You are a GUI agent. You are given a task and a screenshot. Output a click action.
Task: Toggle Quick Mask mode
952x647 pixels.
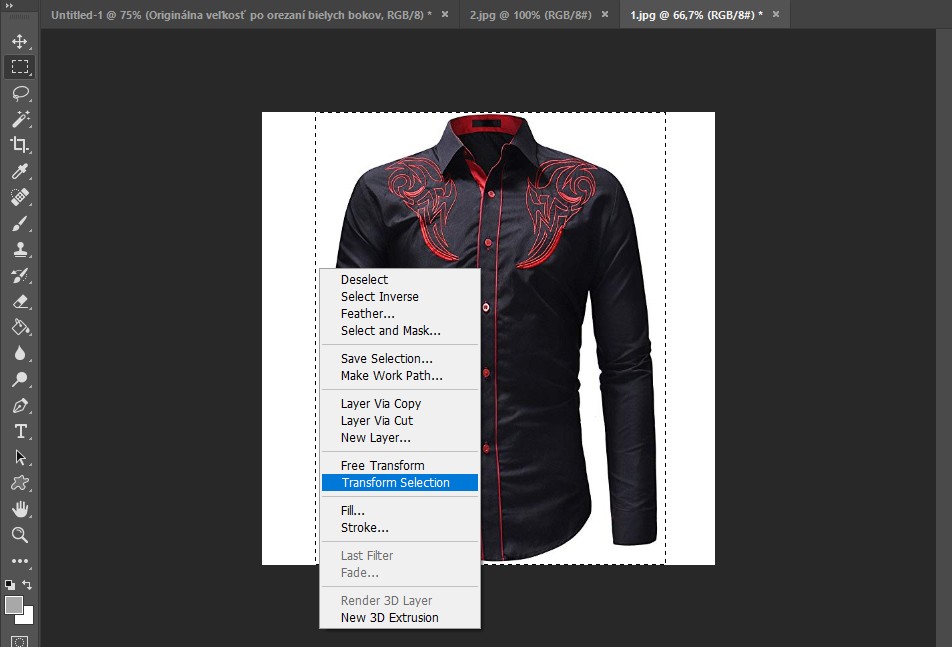(x=19, y=640)
